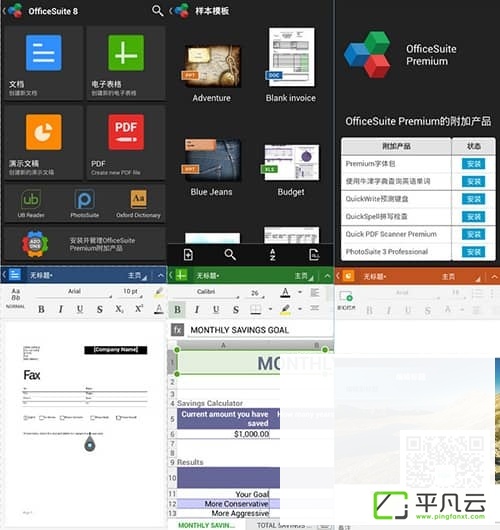Open the Aa Bb NORMAL style picker
This screenshot has width=500, height=530.
pyautogui.click(x=16, y=298)
